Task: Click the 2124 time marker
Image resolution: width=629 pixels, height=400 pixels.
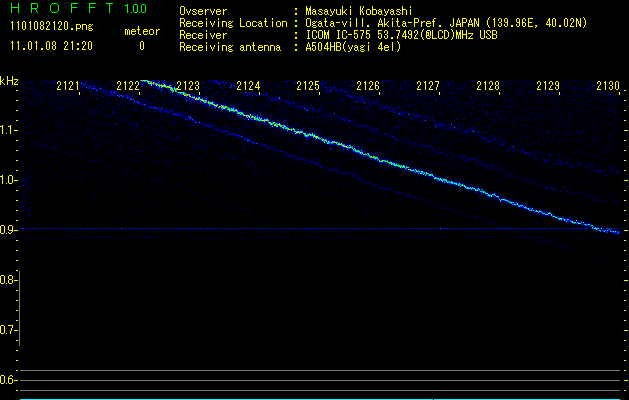Action: [x=248, y=86]
